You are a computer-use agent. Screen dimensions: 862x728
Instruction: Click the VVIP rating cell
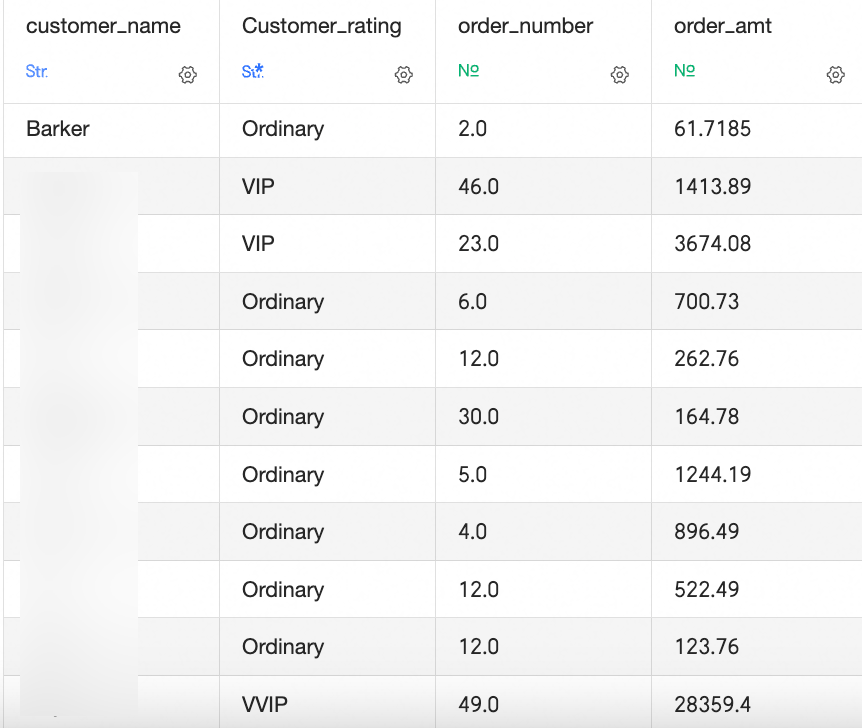click(x=265, y=704)
